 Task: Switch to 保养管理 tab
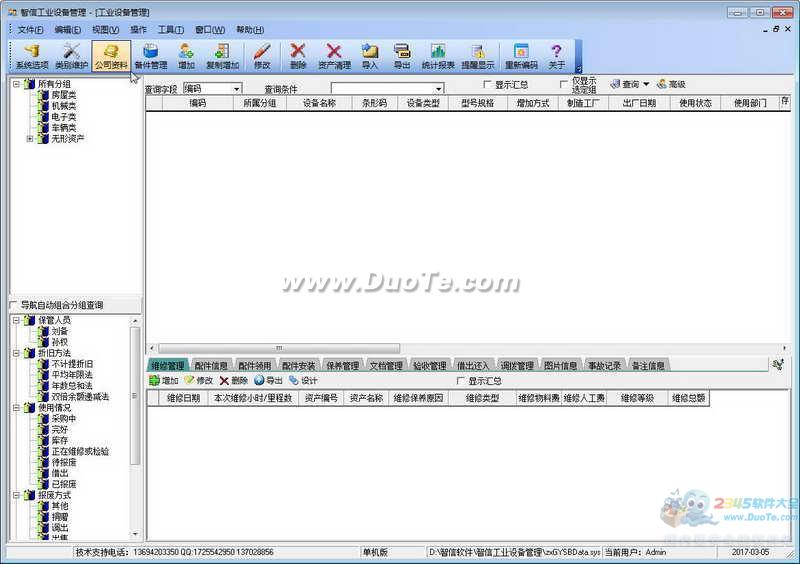[x=342, y=365]
